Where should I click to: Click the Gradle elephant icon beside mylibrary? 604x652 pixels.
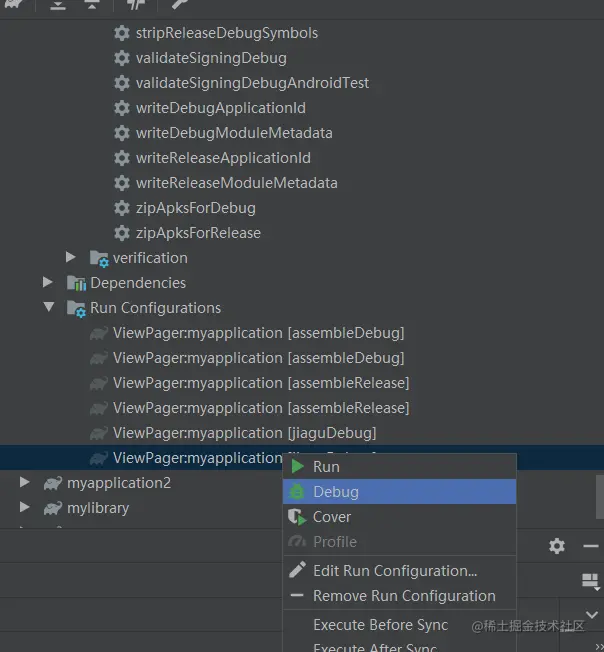pyautogui.click(x=51, y=508)
